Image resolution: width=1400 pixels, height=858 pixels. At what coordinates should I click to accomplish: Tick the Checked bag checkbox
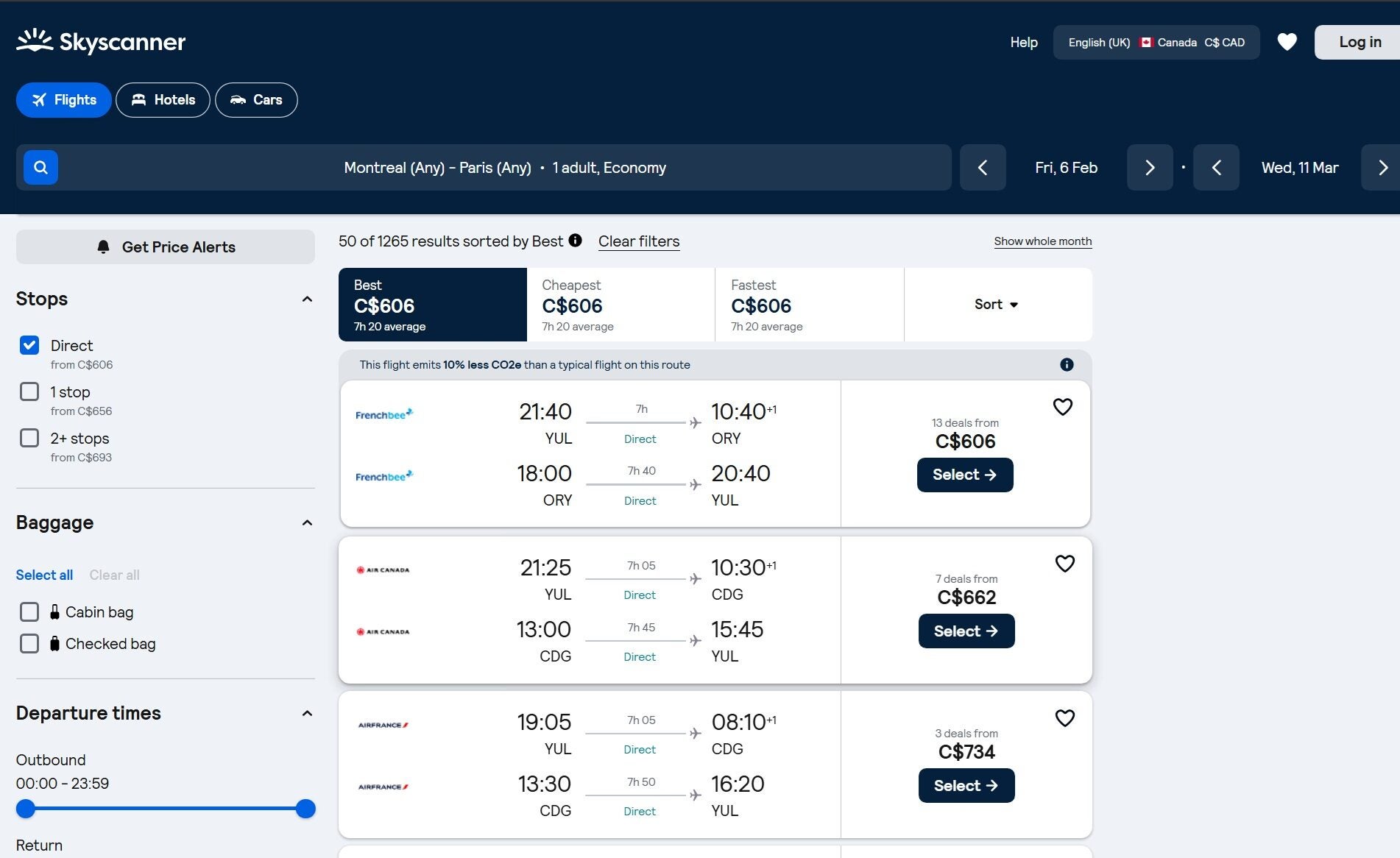pos(29,644)
